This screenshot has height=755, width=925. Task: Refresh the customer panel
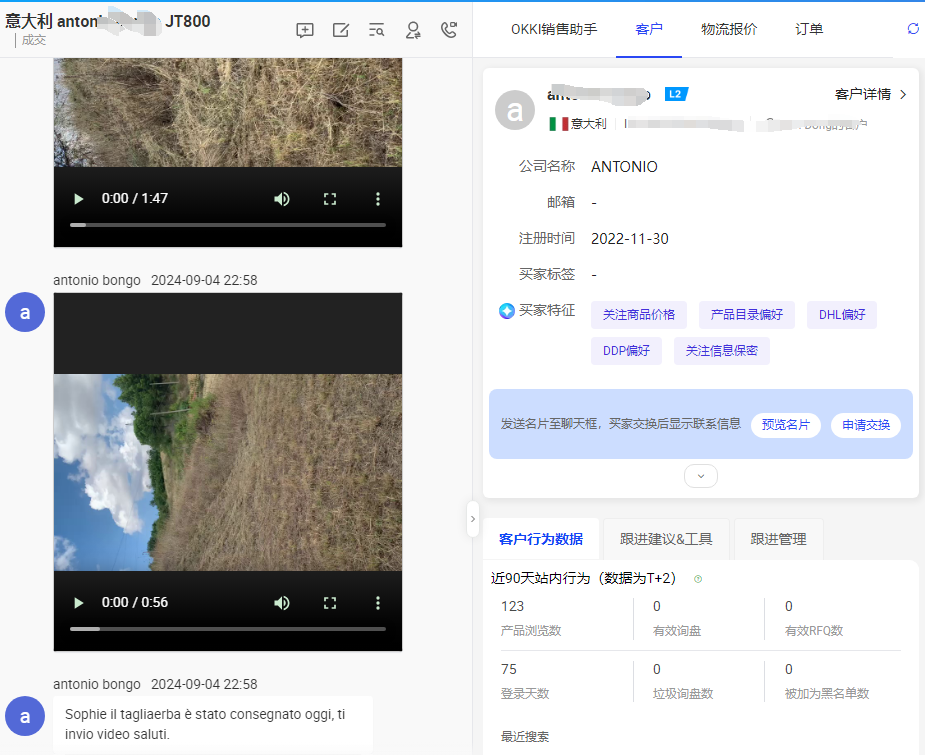click(913, 29)
